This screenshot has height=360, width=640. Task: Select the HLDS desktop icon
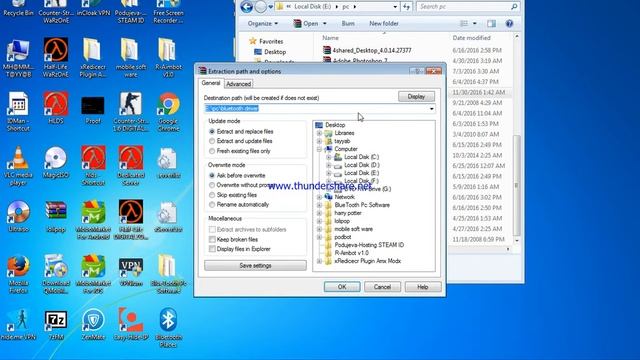(56, 108)
